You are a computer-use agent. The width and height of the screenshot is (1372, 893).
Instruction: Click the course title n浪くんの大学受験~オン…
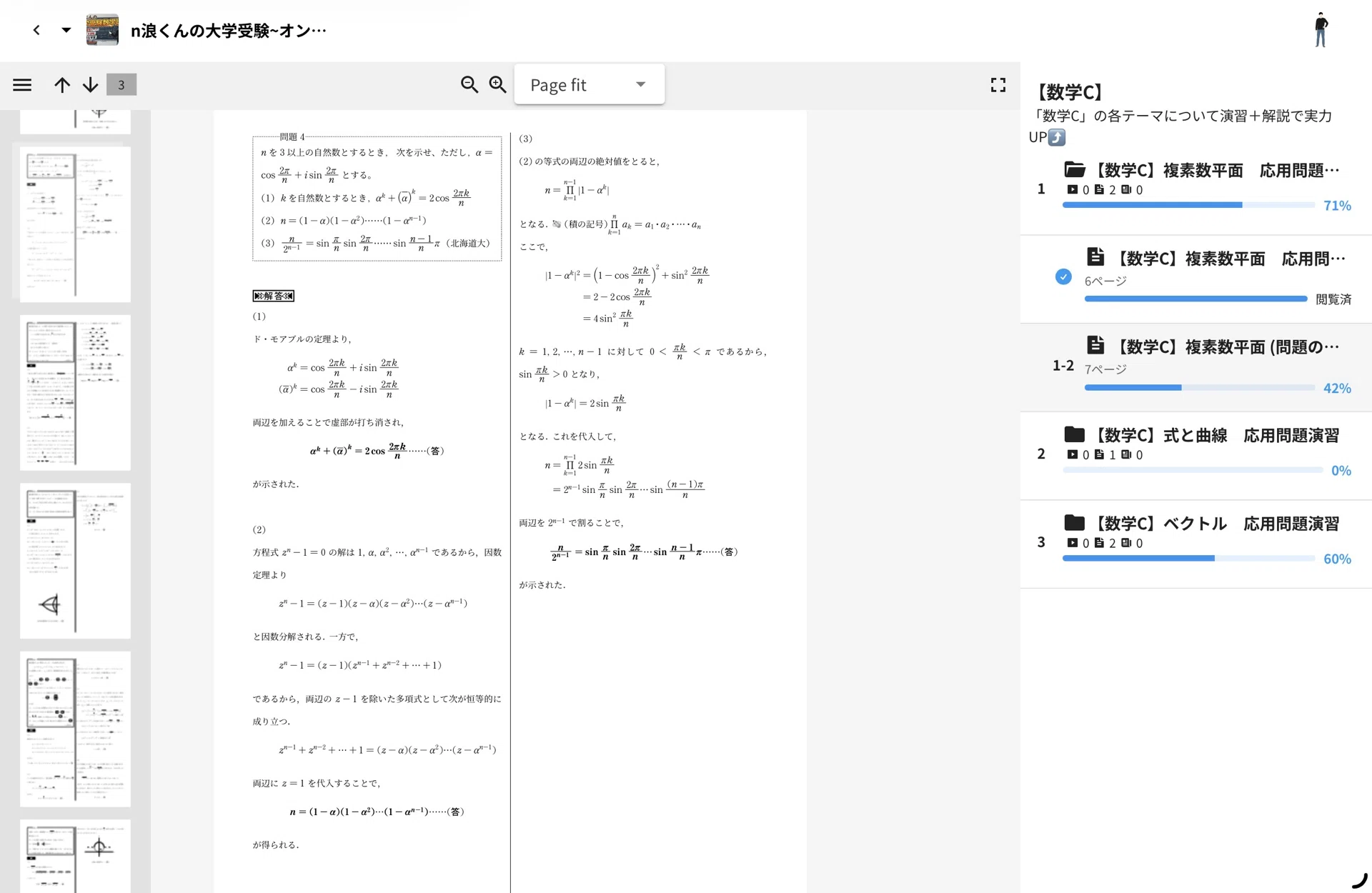tap(229, 30)
